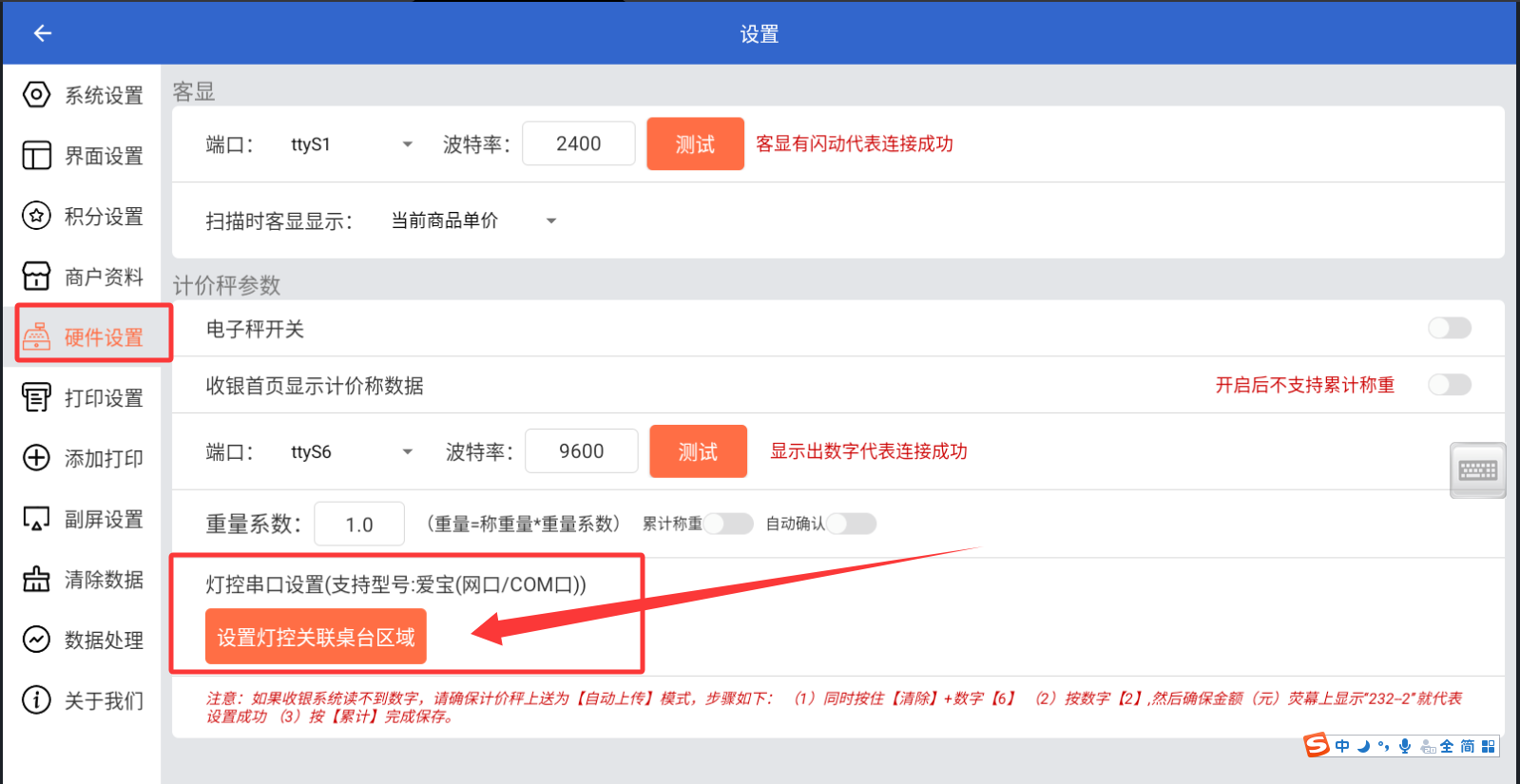Open the floating keyboard icon
Screen dimensions: 1520x784
point(1477,470)
